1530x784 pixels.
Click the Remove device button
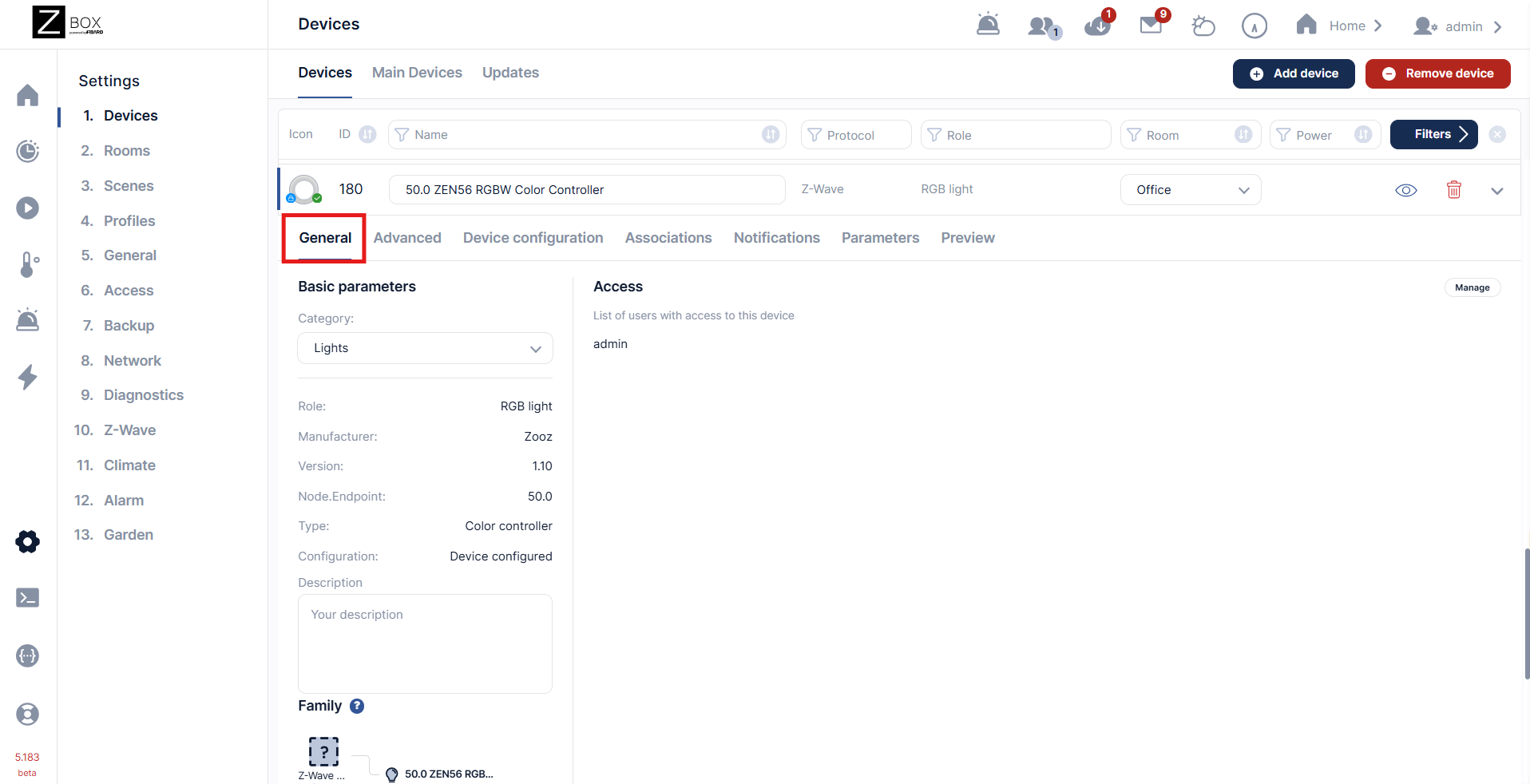(1438, 73)
